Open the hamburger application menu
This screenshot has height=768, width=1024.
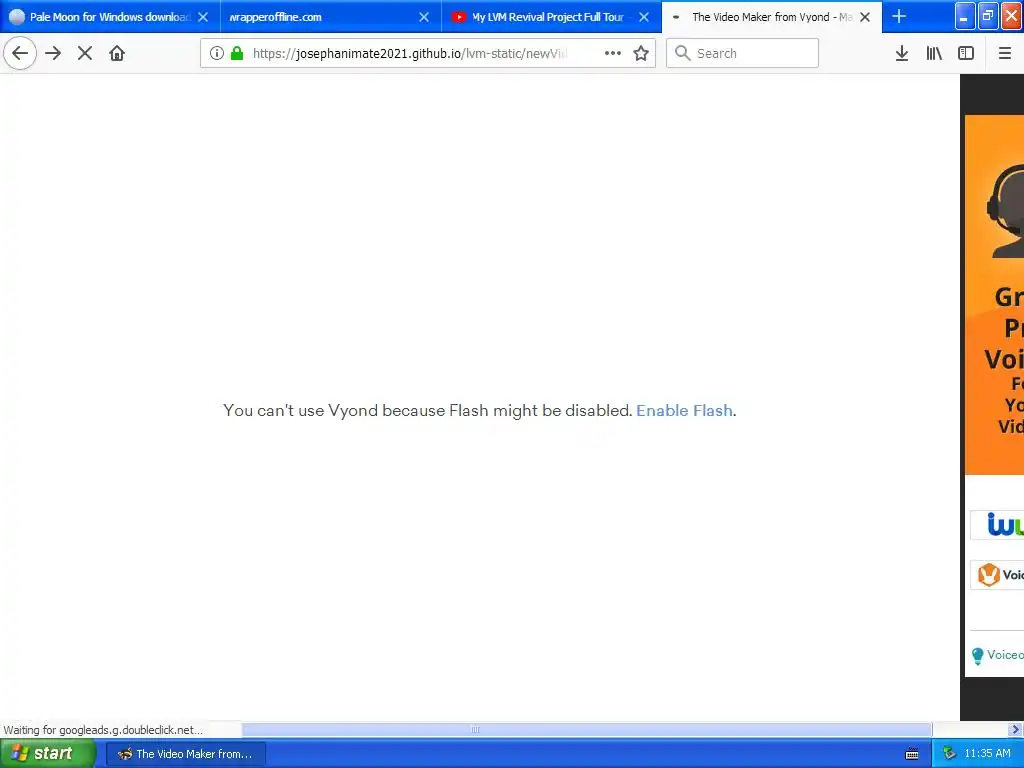[x=1005, y=54]
